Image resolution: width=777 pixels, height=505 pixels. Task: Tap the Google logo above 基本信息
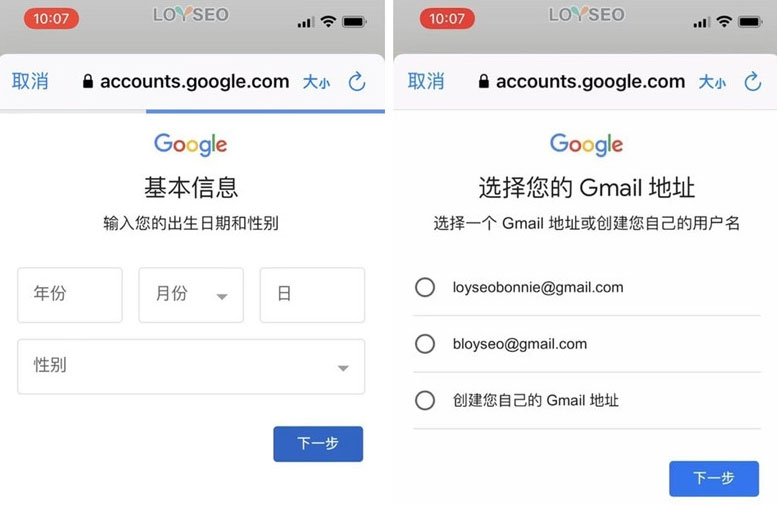[191, 145]
